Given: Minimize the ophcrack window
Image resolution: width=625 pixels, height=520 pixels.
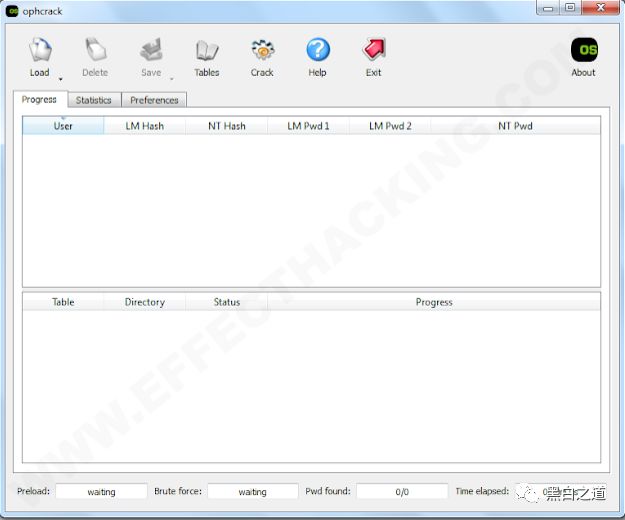Looking at the screenshot, I should tap(548, 8).
